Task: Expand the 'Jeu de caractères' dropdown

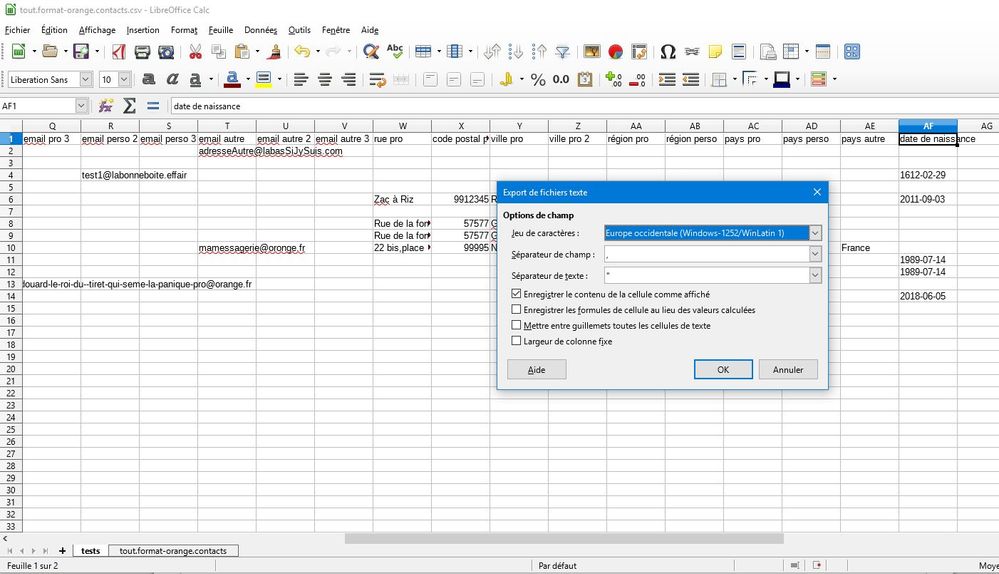Action: [815, 233]
